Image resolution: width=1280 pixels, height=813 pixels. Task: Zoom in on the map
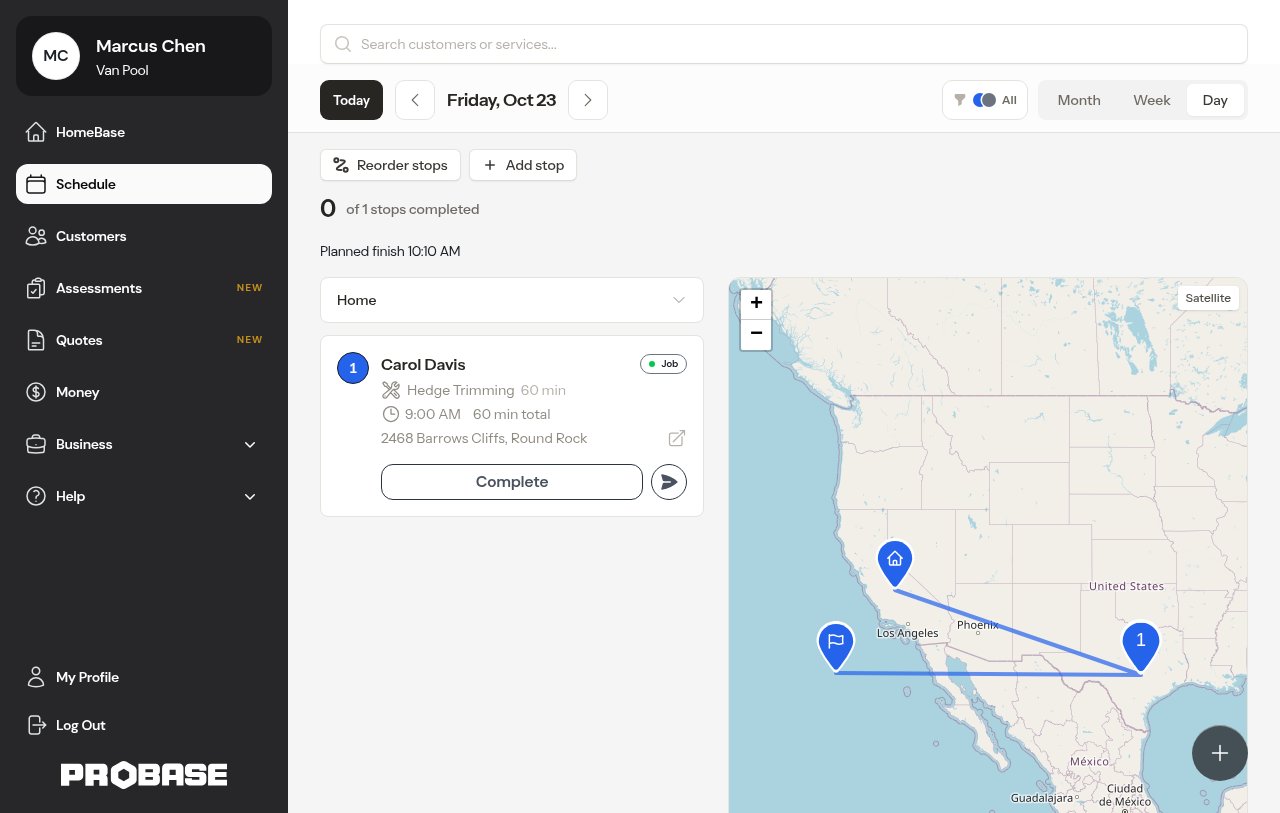point(756,302)
